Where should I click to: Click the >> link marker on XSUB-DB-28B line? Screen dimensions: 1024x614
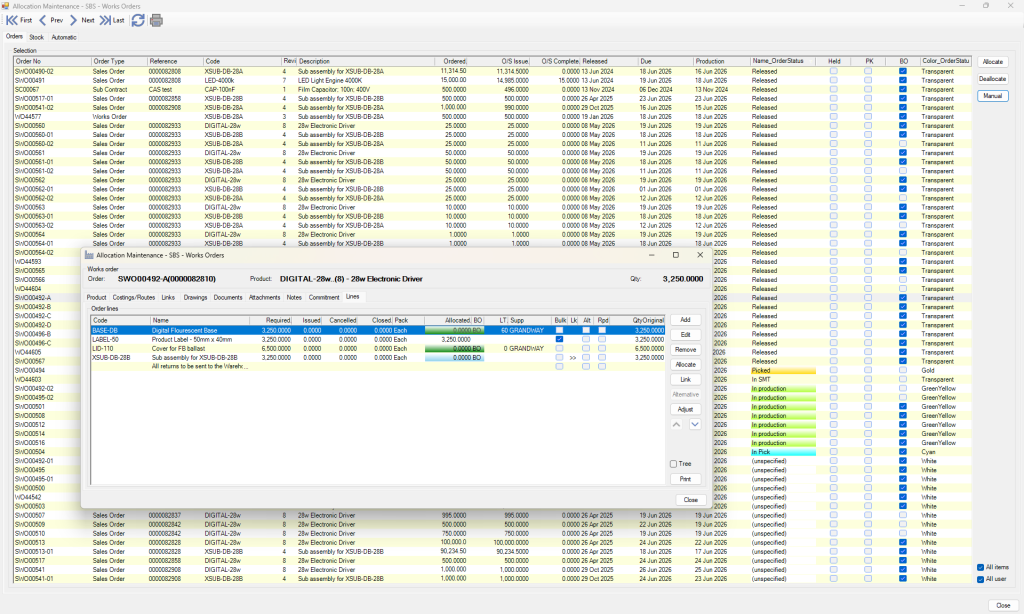tap(573, 358)
